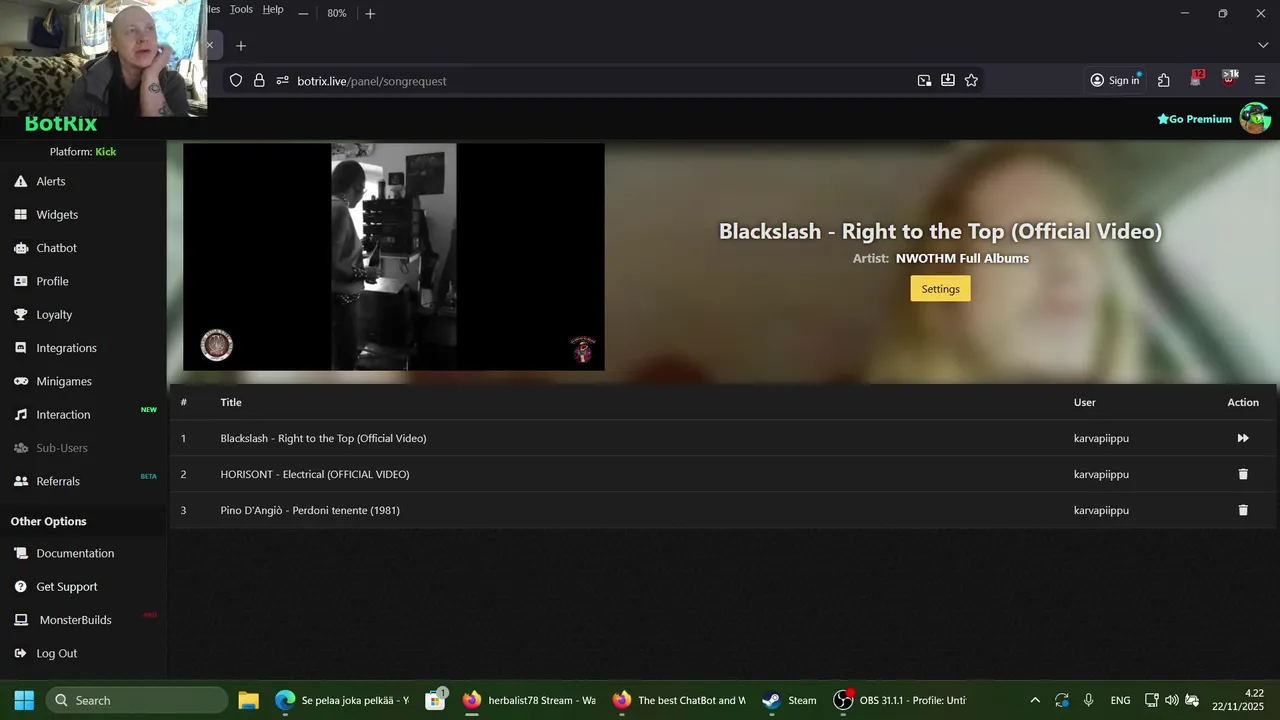The image size is (1280, 720).
Task: Open the Windows Start button
Action: click(x=24, y=700)
